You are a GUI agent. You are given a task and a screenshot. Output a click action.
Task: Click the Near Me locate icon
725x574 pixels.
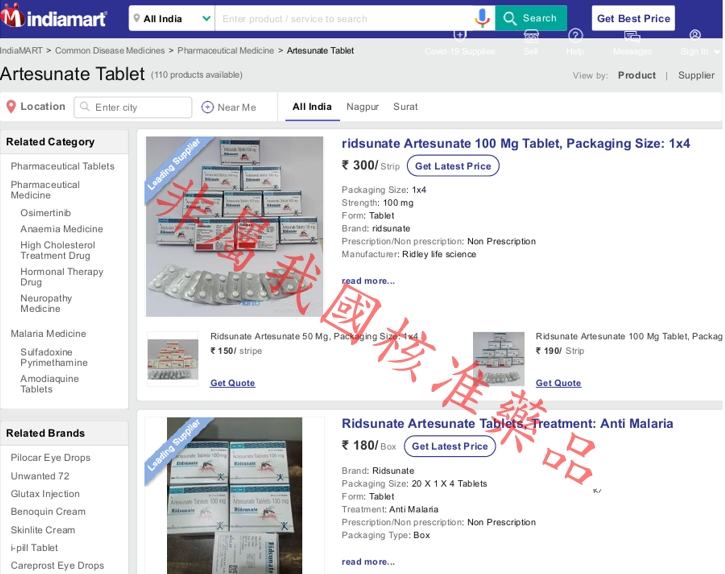[x=208, y=107]
